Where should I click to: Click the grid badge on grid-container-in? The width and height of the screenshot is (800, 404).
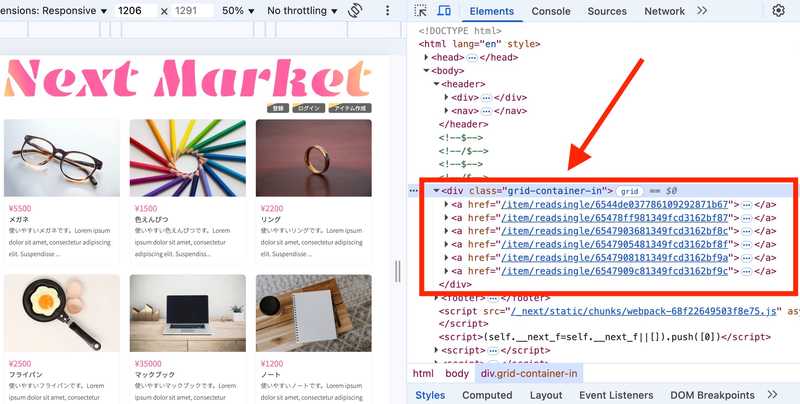pyautogui.click(x=630, y=191)
